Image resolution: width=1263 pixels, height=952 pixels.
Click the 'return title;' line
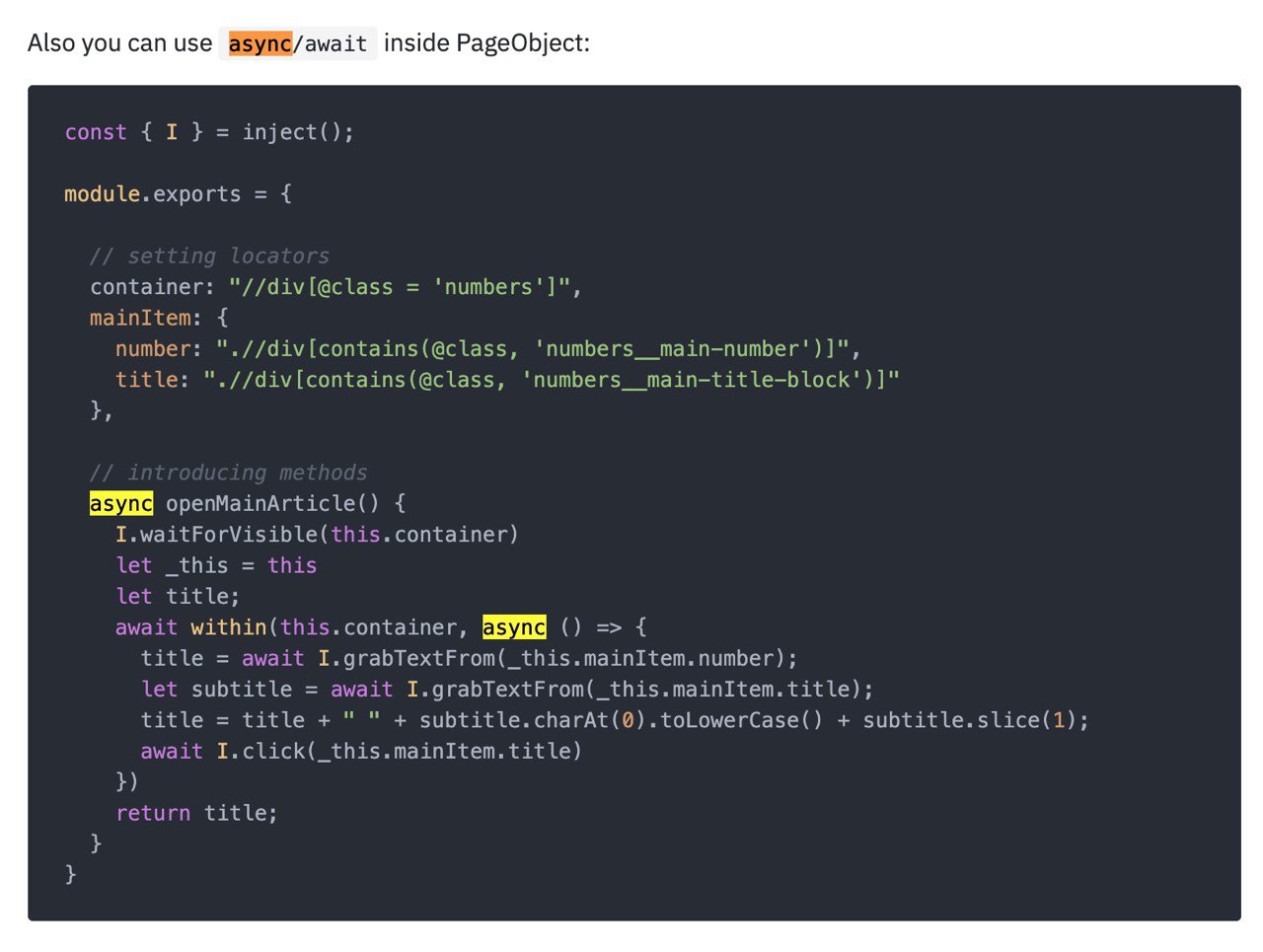point(197,813)
